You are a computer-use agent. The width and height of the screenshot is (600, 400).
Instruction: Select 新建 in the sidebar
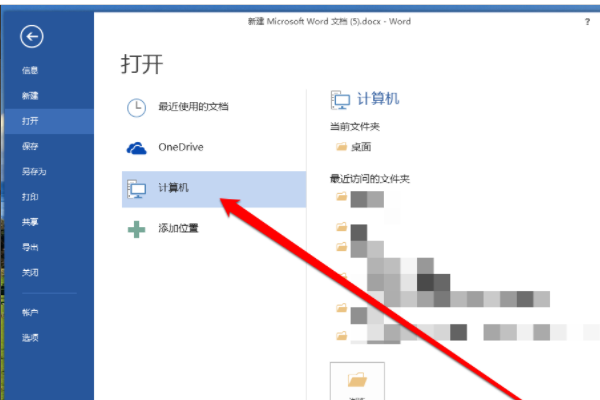[30, 96]
